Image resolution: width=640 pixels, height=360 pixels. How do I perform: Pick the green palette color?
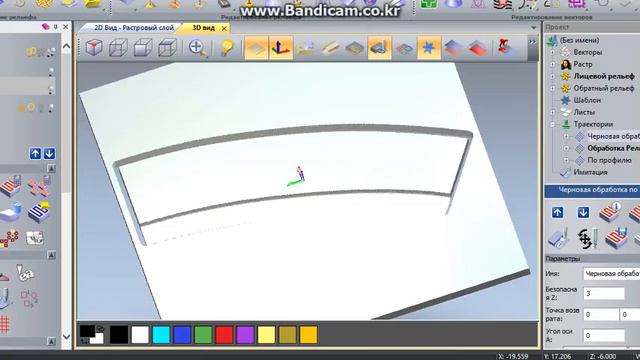(x=203, y=335)
